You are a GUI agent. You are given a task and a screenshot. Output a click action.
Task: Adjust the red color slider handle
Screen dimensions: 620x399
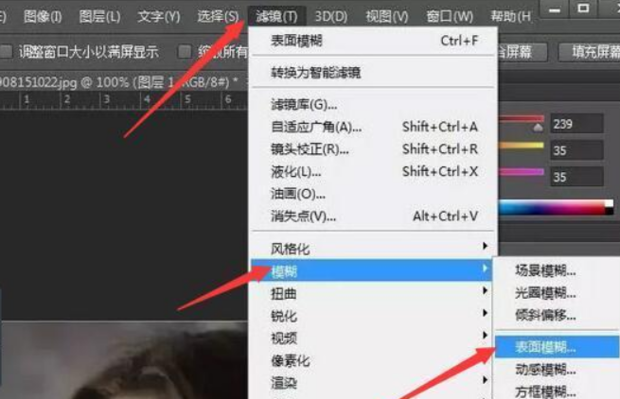coord(538,127)
